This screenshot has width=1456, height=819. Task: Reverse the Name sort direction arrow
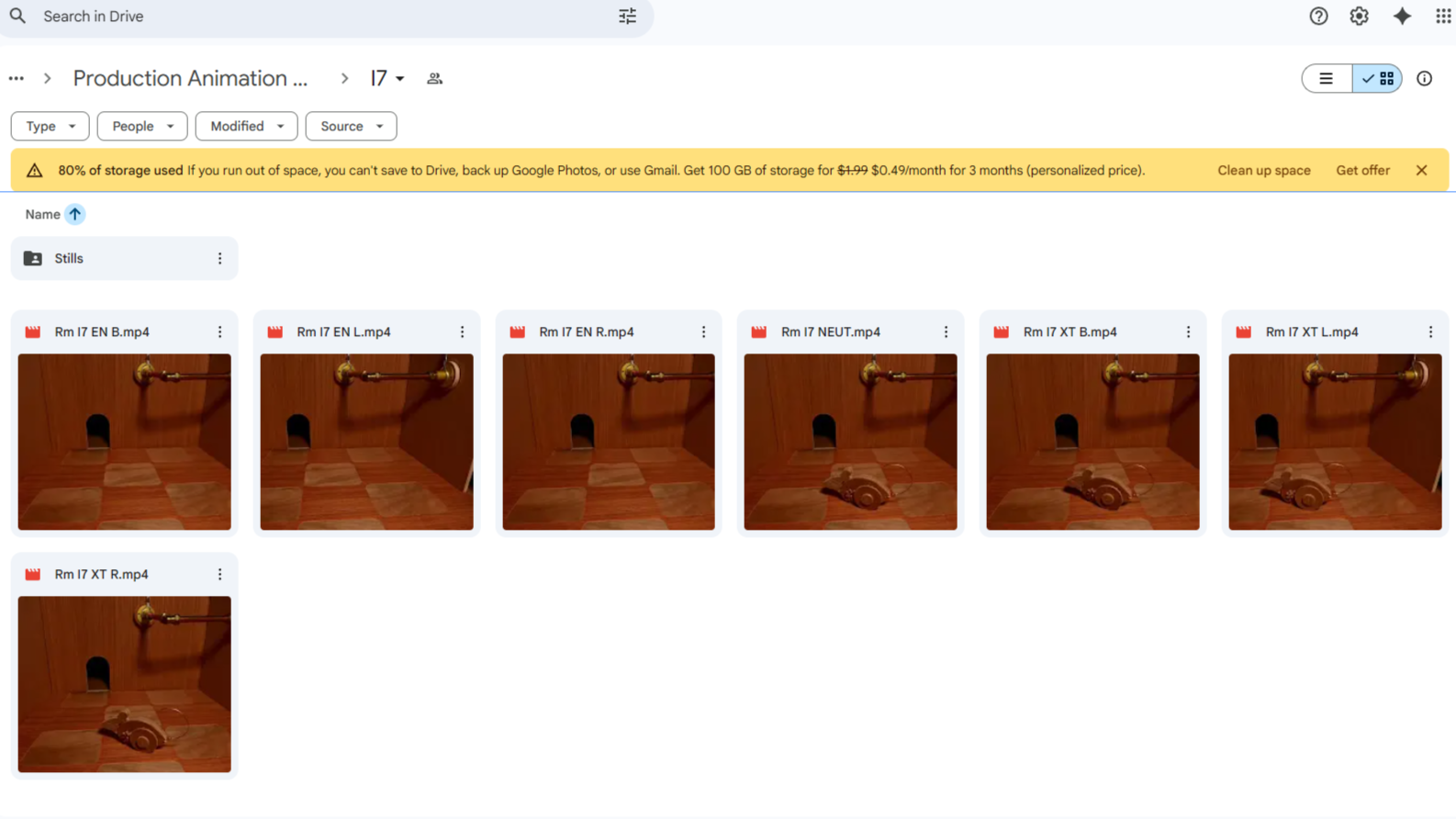(75, 215)
